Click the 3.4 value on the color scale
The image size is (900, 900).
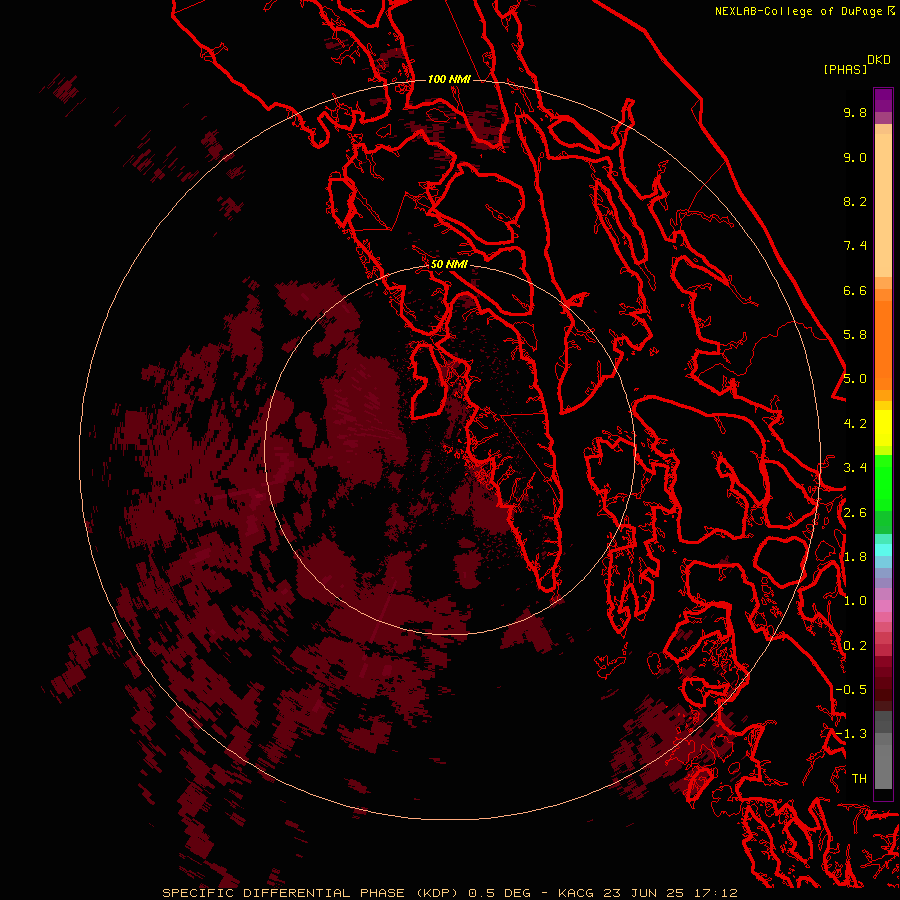pyautogui.click(x=855, y=468)
